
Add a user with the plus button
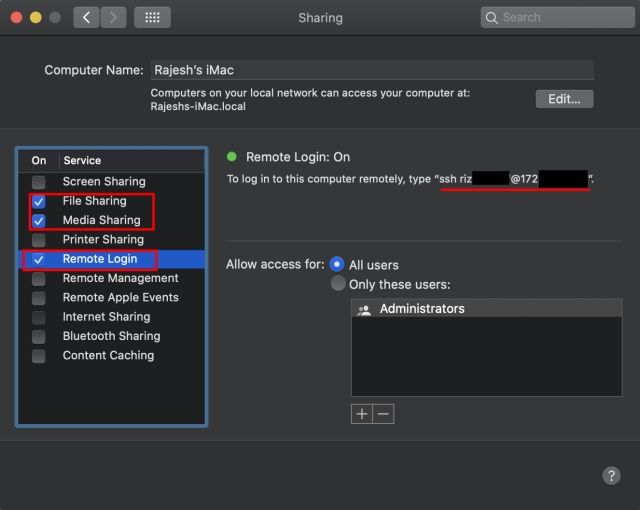(x=362, y=414)
